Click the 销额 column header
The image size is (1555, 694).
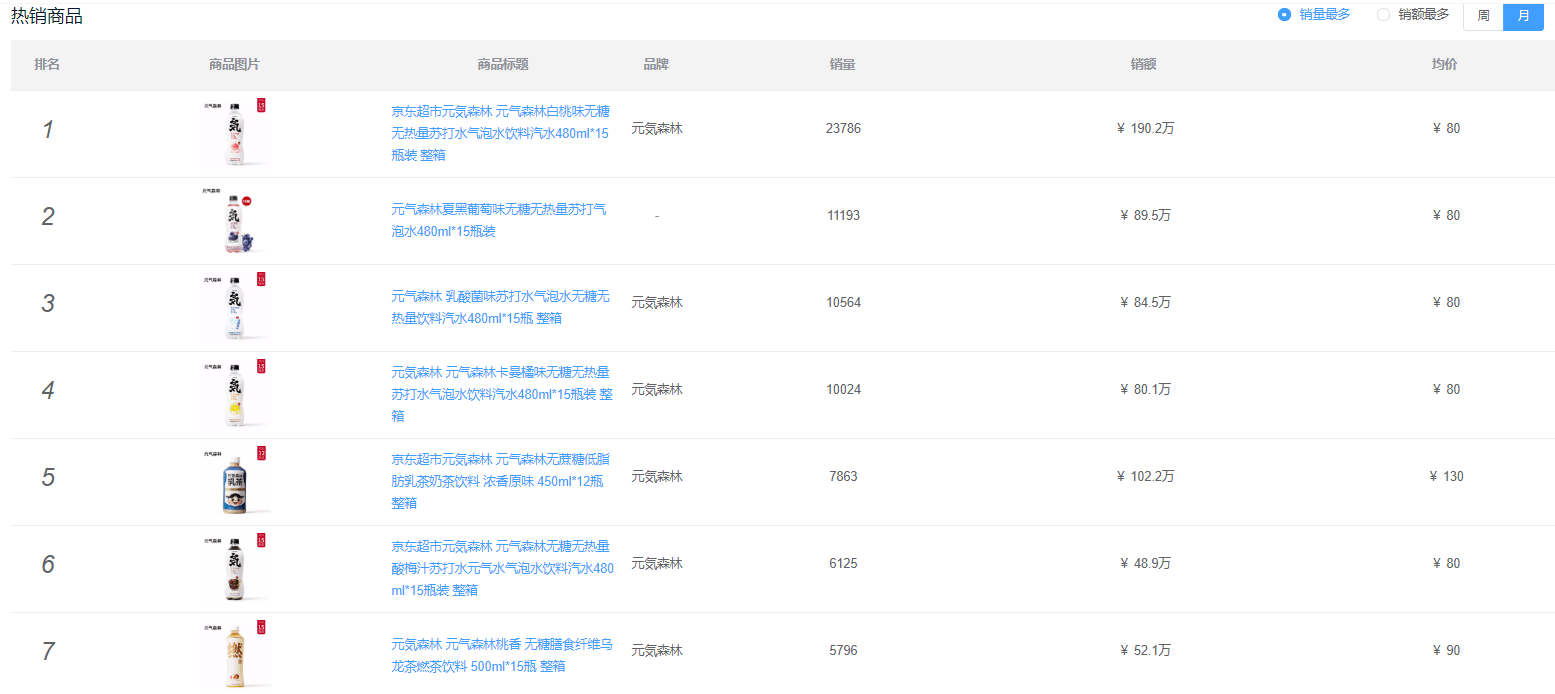(1143, 65)
